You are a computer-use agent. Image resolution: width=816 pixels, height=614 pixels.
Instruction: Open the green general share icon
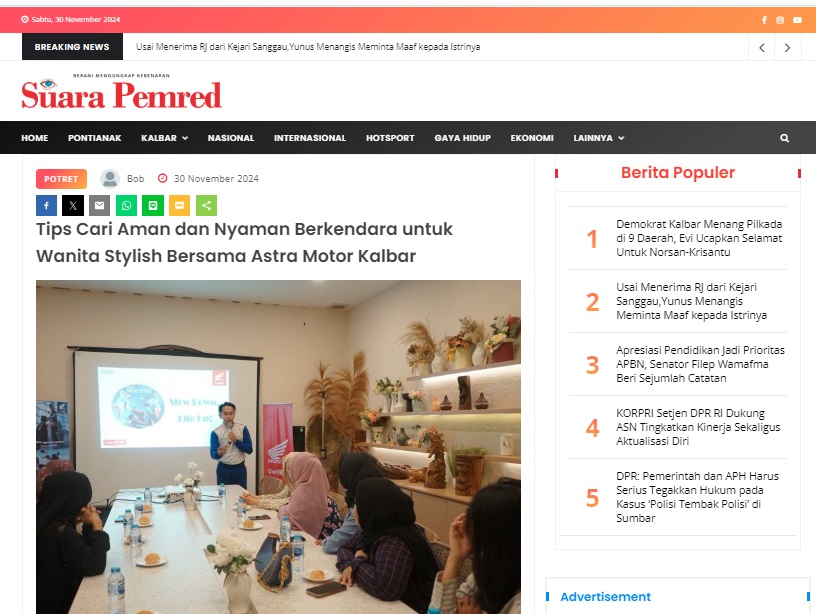click(206, 206)
